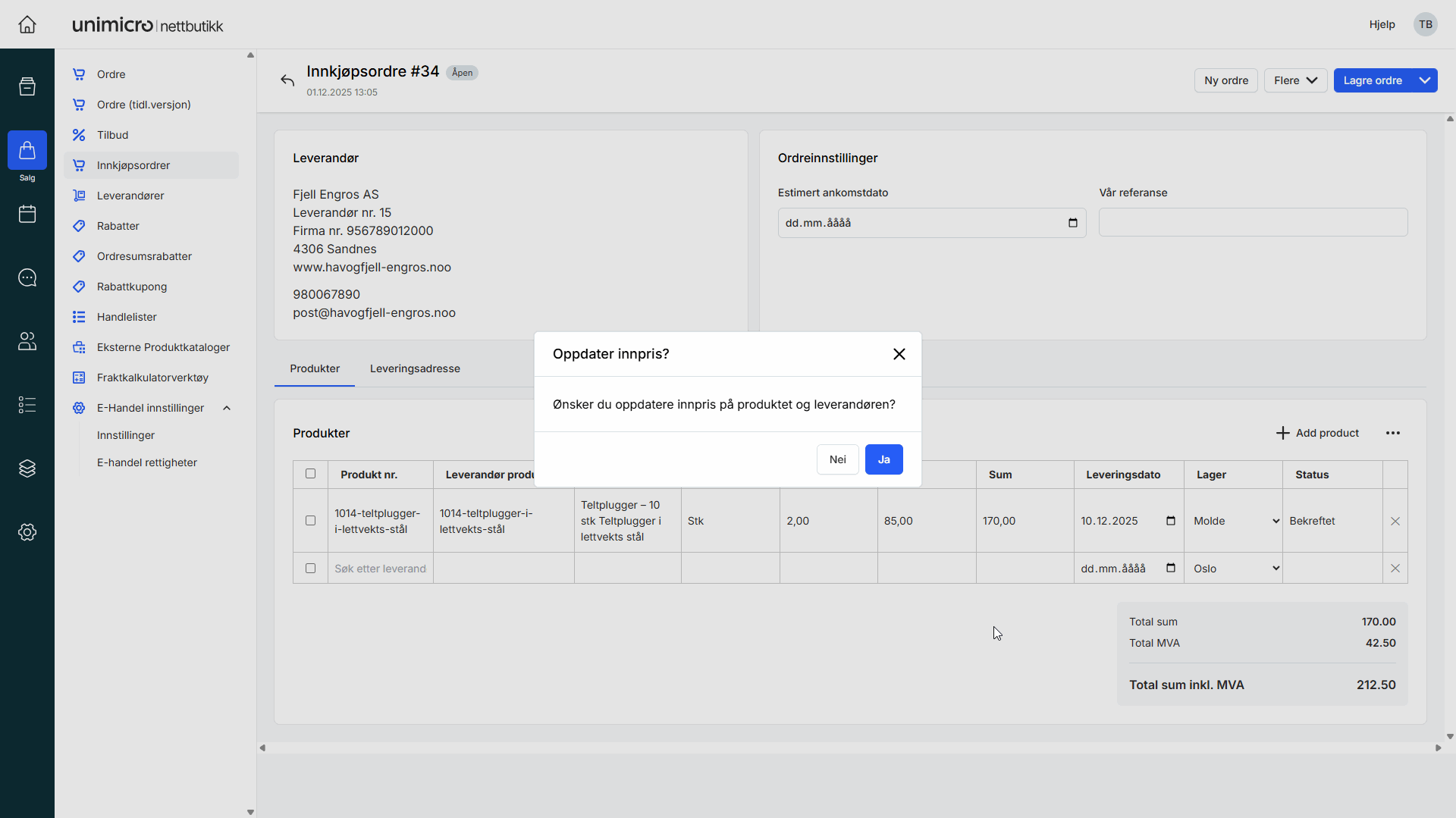Open the Molde lager dropdown
Screen dimensions: 1456x818
(1235, 521)
